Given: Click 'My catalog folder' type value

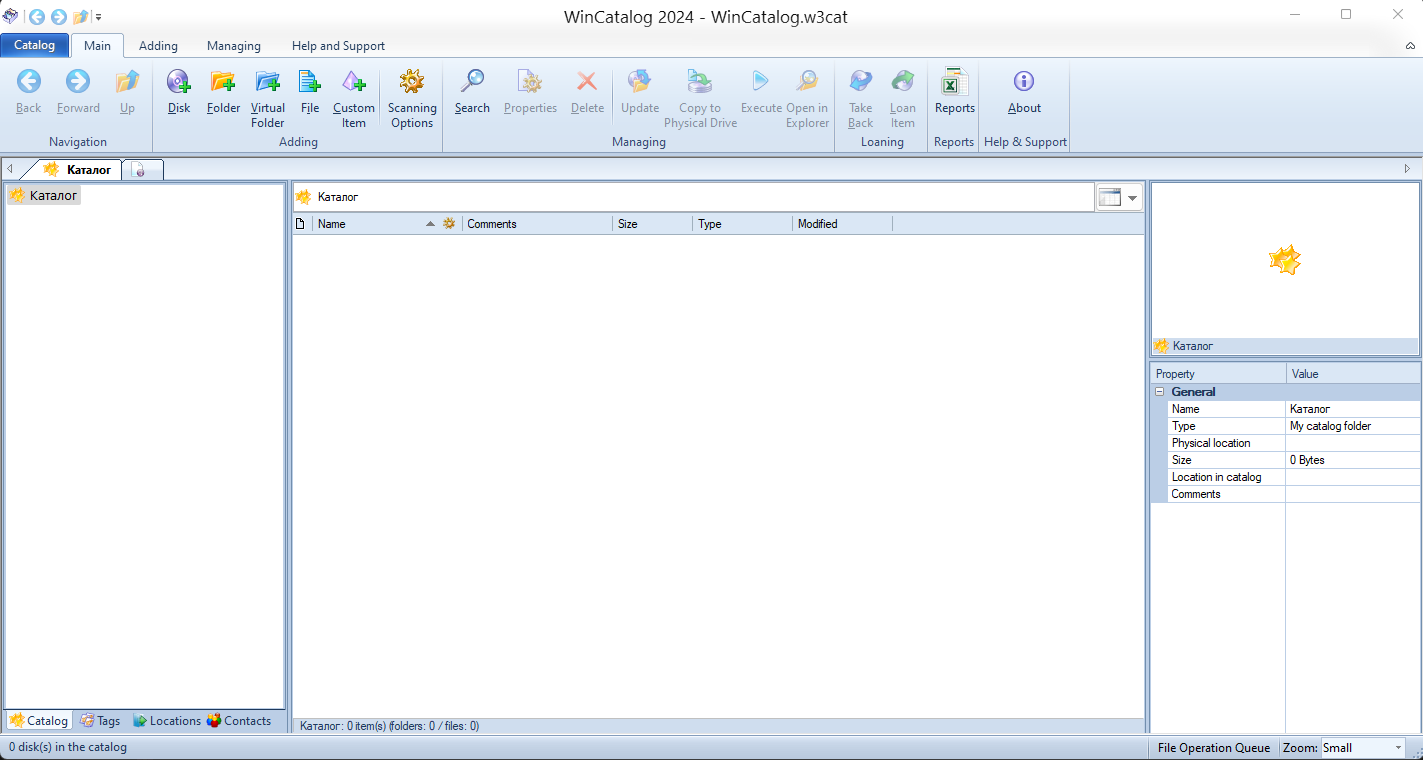Looking at the screenshot, I should pyautogui.click(x=1353, y=426).
